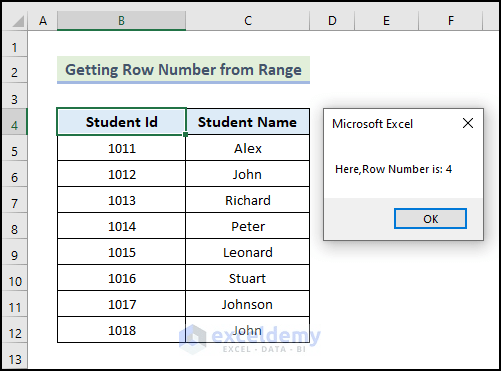Select the 'Student Name' header cell
The image size is (501, 371).
click(247, 122)
